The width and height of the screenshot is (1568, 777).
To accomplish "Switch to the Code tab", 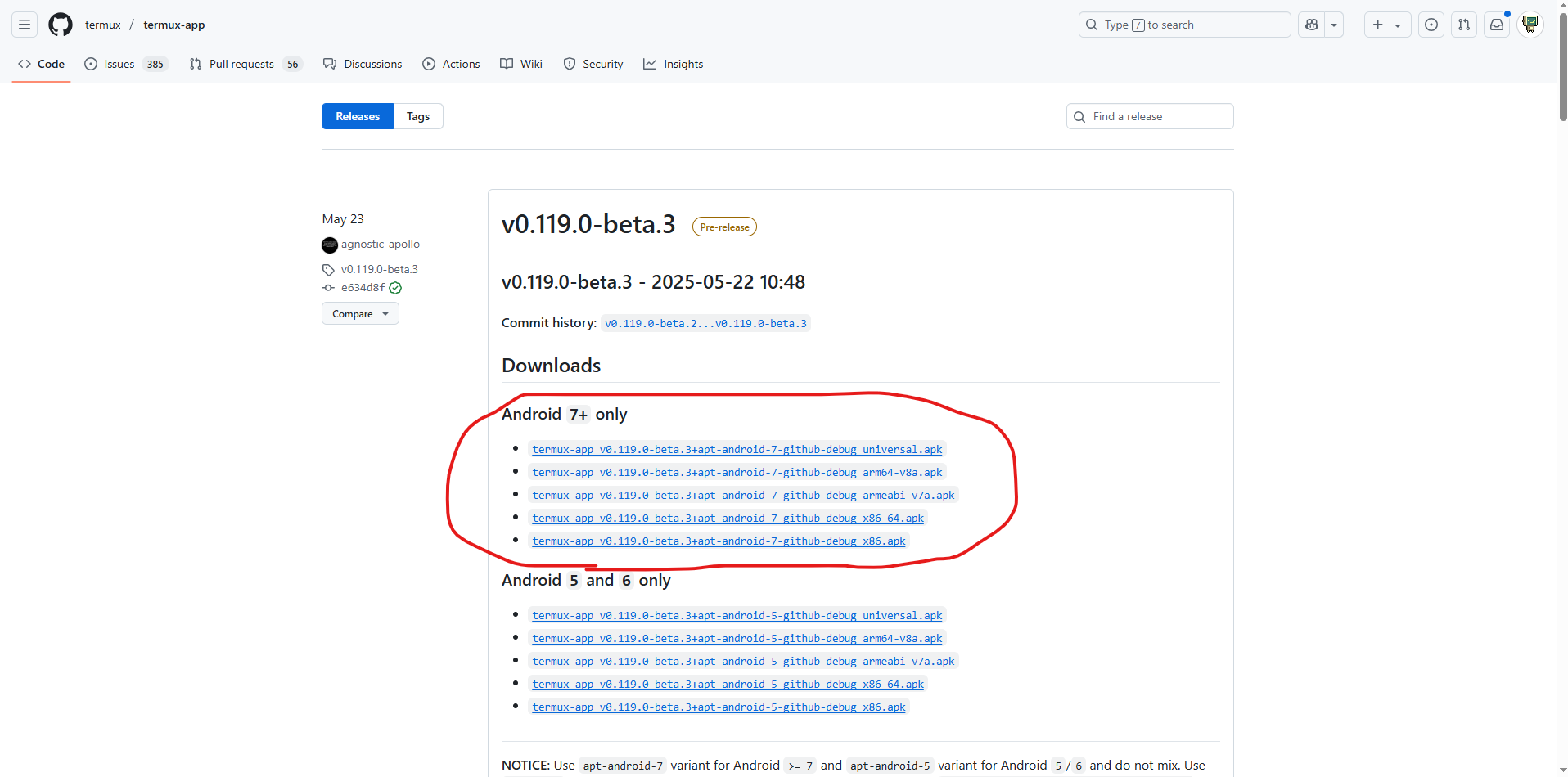I will pos(42,64).
